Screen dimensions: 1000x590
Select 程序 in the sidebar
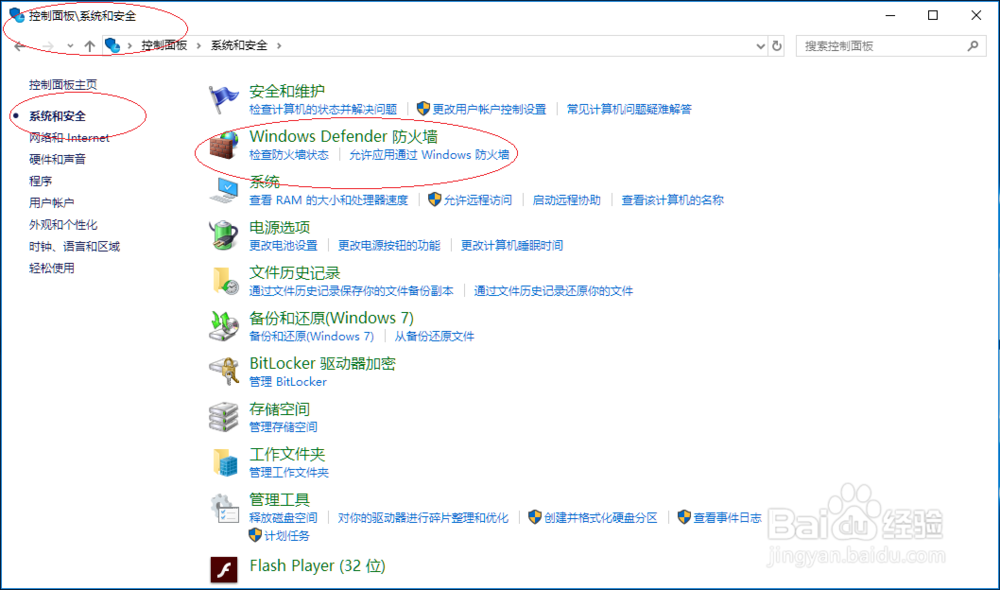[40, 181]
